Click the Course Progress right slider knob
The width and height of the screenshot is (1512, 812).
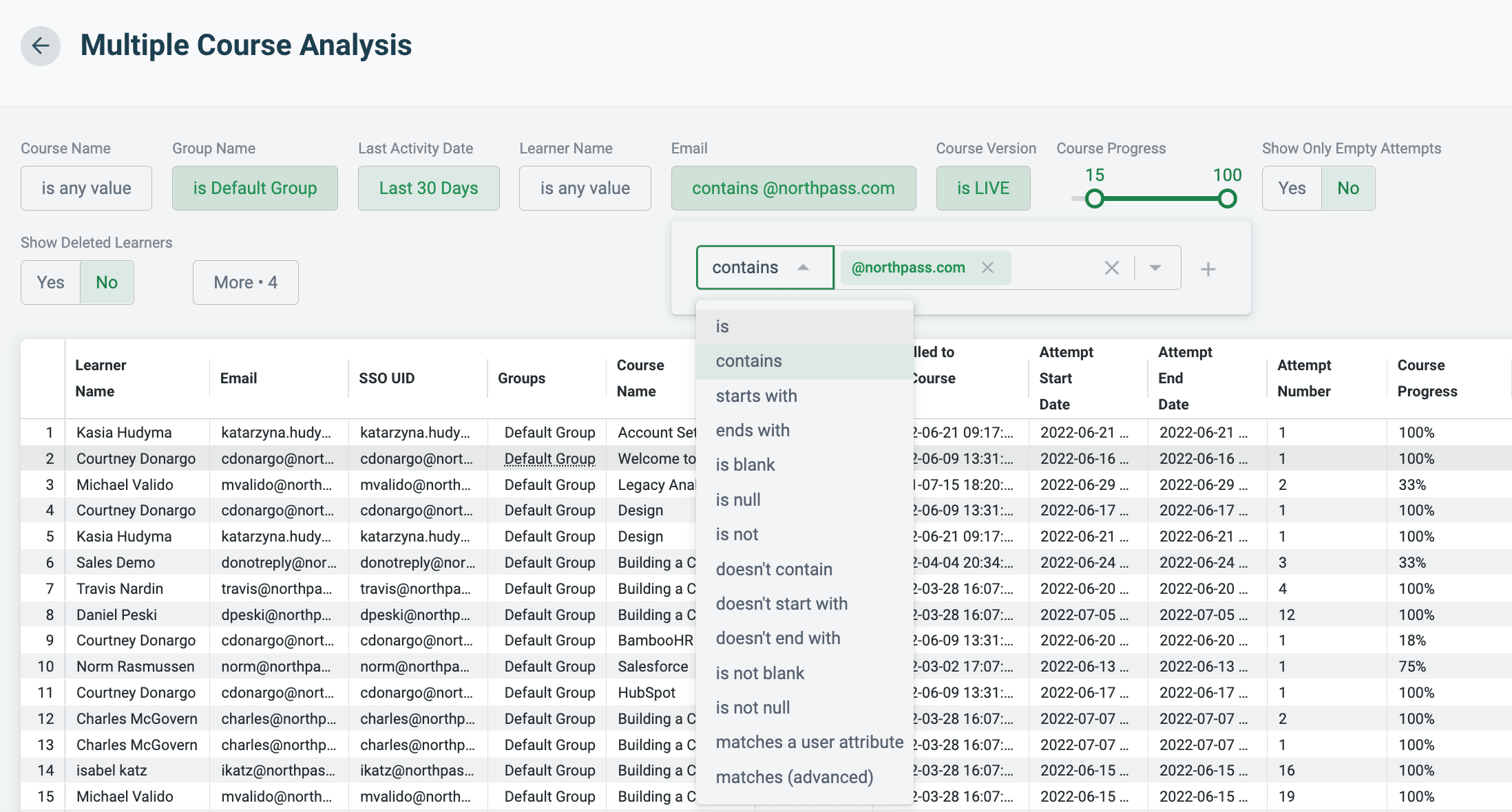(1227, 200)
